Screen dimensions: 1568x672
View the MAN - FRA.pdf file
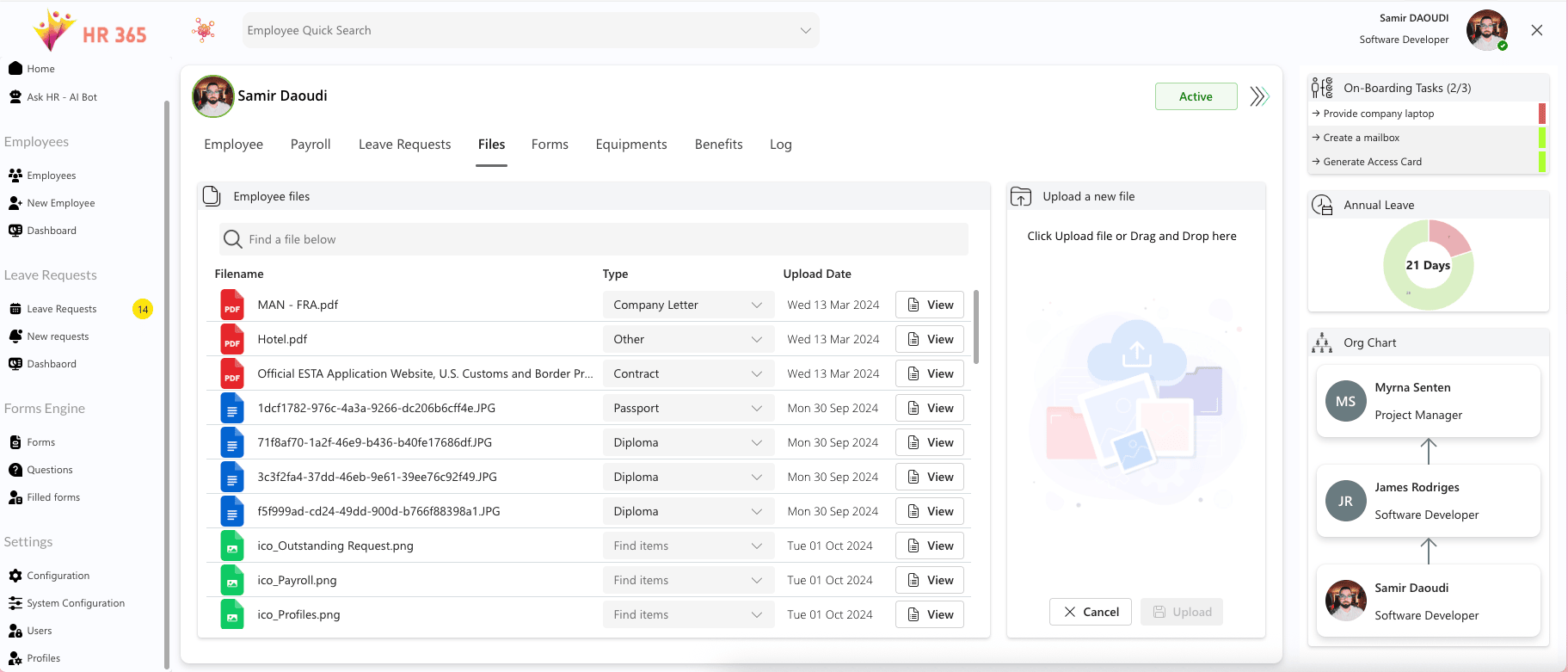coord(930,305)
